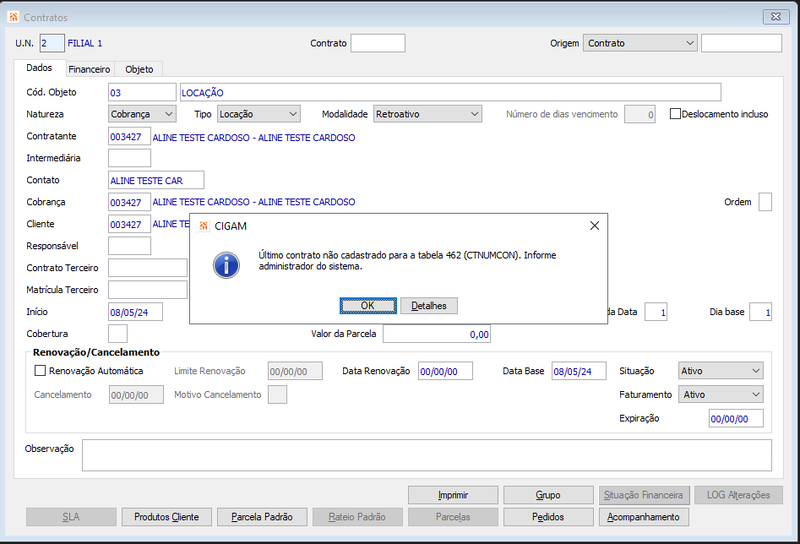Click the blue information icon in the dialog

tap(226, 265)
